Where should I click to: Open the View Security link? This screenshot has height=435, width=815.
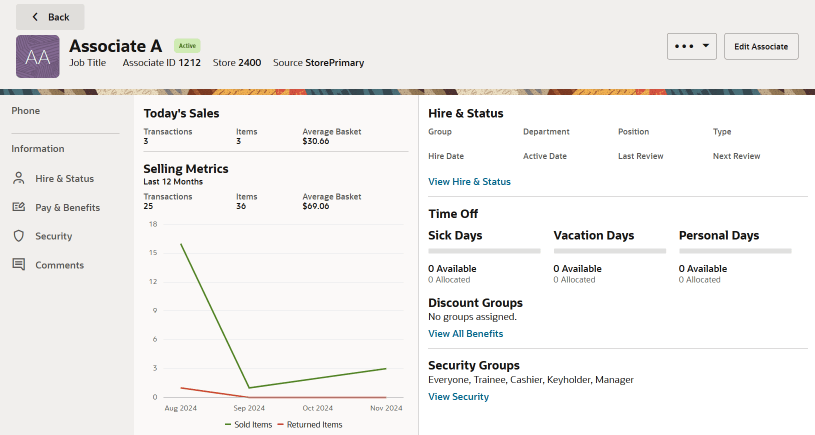pos(458,397)
